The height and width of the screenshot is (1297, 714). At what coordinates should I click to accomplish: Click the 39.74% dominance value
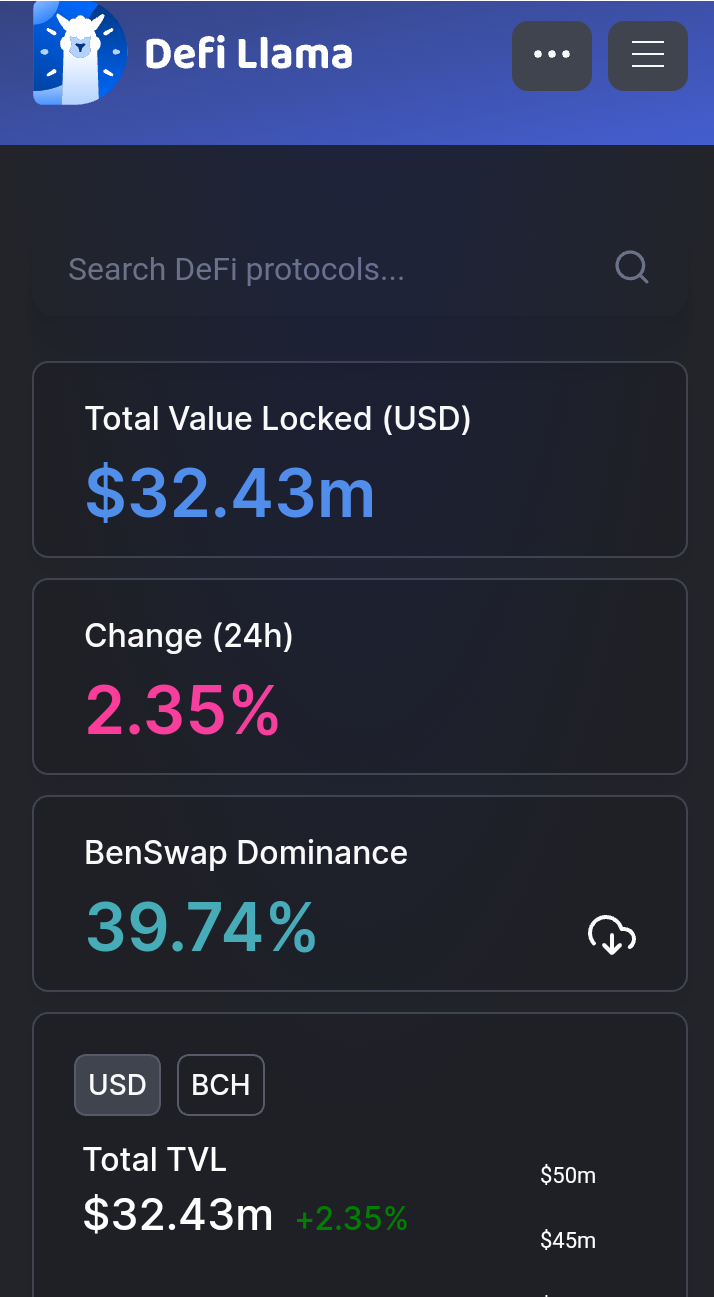[x=201, y=927]
